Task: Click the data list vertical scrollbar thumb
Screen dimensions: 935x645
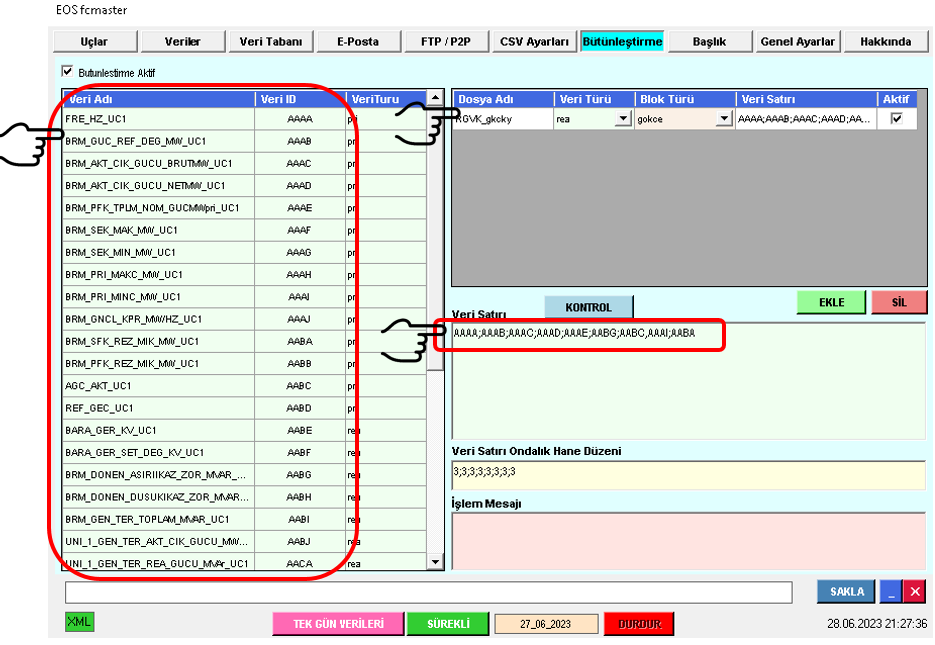Action: pos(435,237)
